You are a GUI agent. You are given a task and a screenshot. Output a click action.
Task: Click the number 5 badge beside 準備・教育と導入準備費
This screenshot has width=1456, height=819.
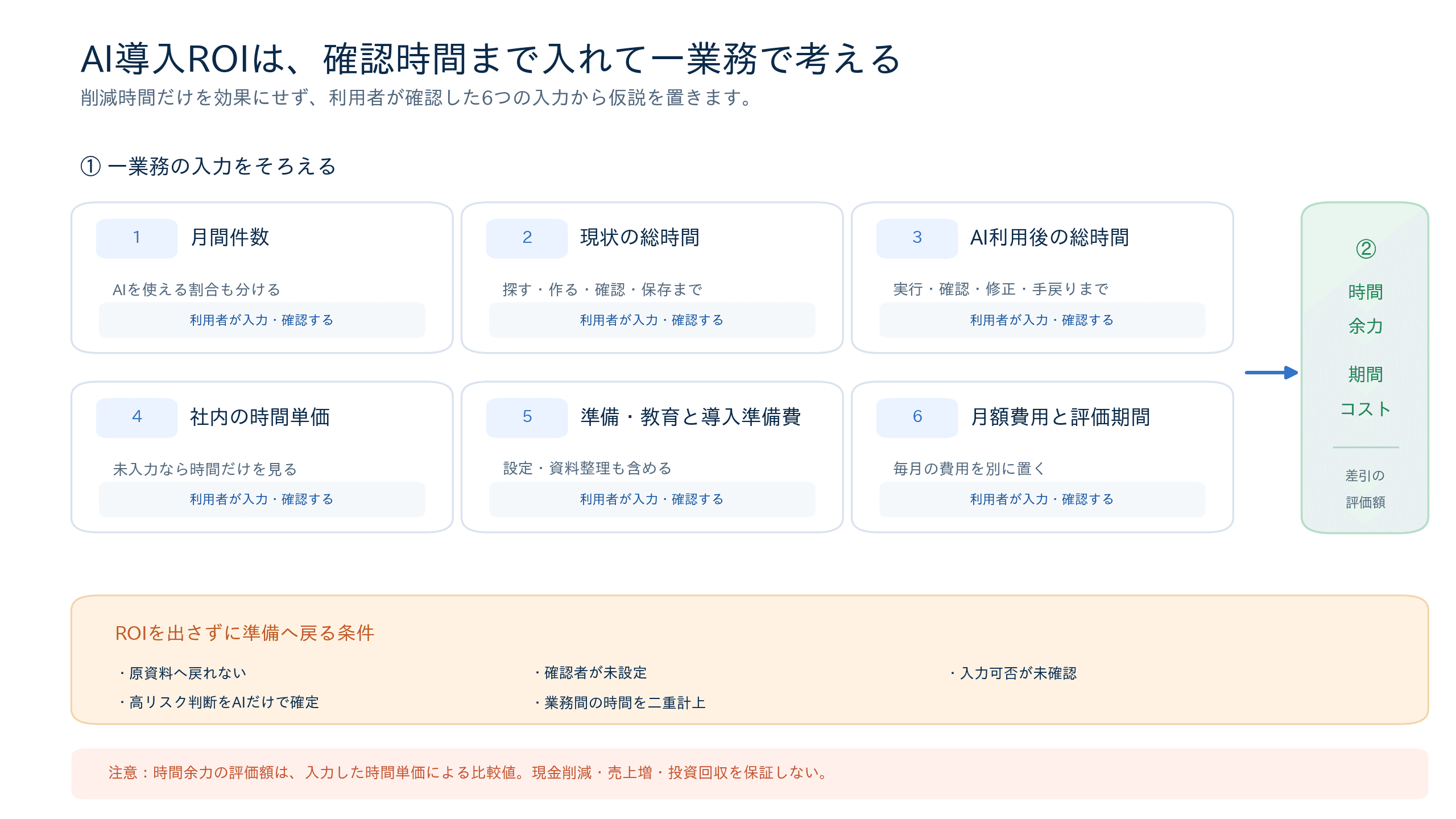coord(527,417)
